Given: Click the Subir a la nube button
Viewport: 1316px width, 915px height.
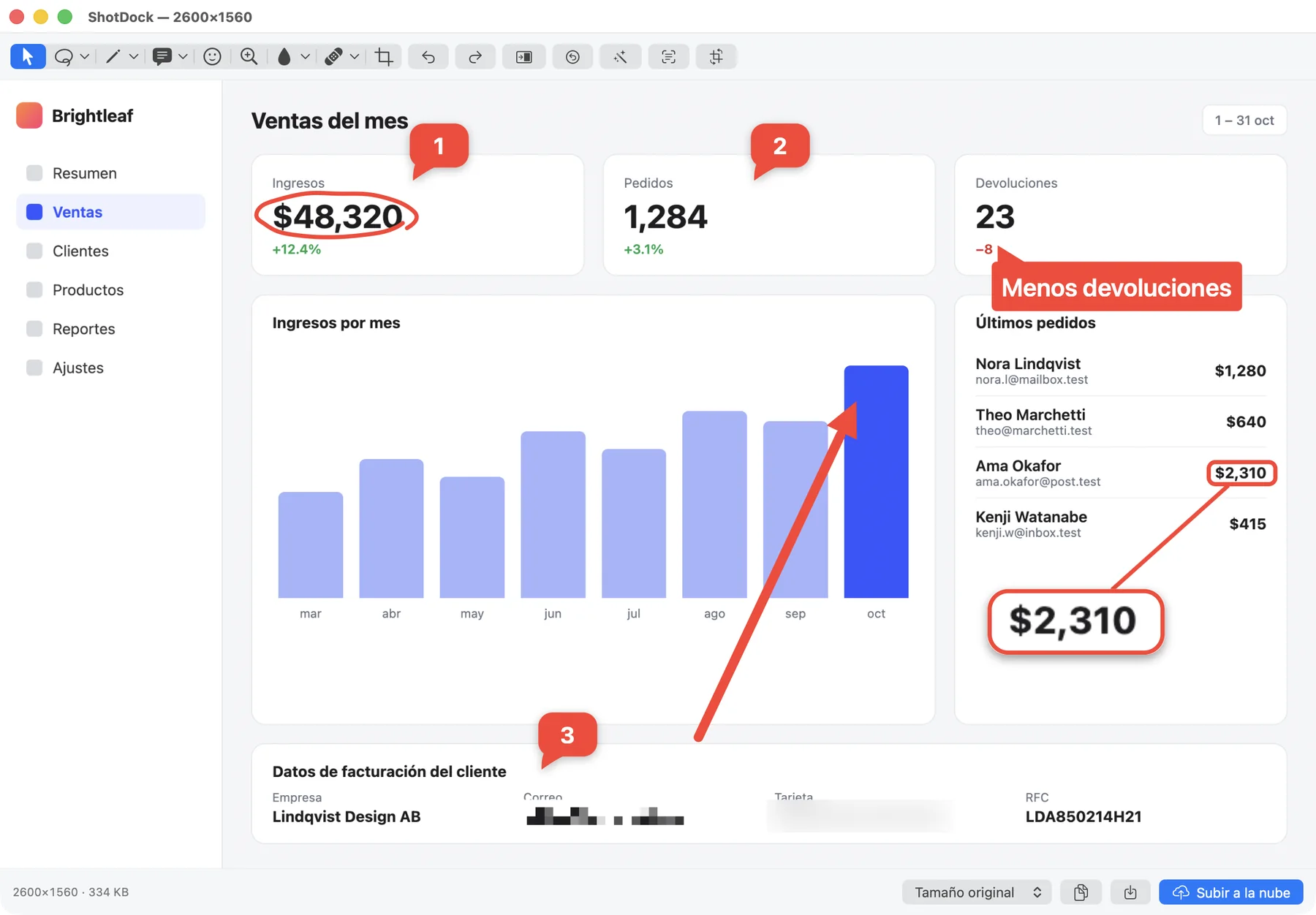Looking at the screenshot, I should click(1231, 892).
